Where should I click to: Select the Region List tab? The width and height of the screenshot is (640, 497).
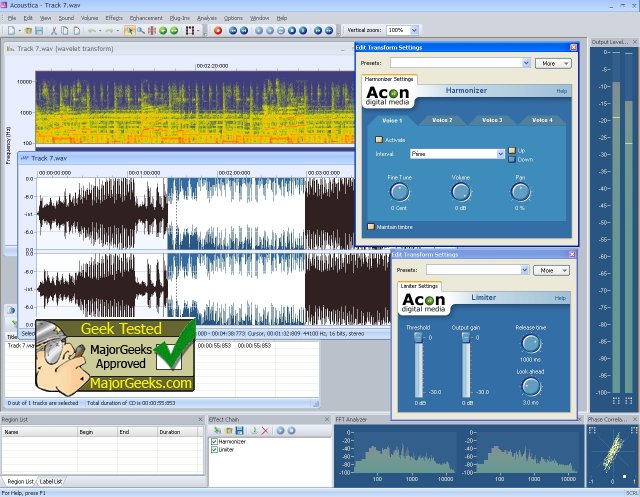click(20, 481)
